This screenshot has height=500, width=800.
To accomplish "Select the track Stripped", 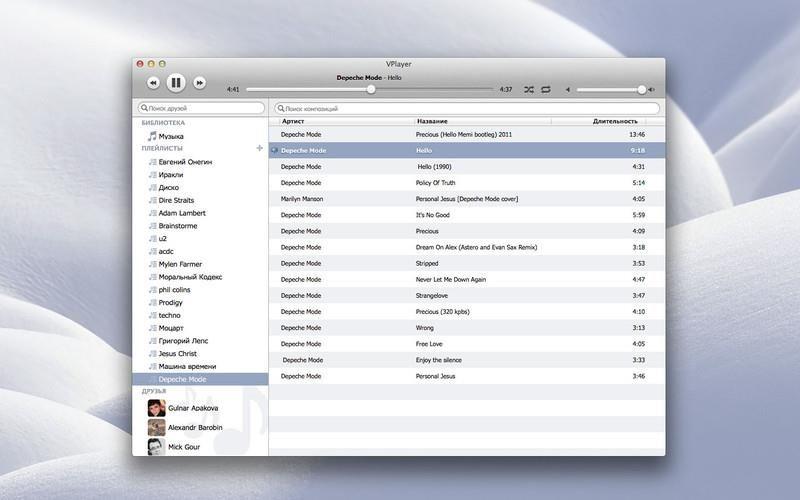I will pos(467,263).
